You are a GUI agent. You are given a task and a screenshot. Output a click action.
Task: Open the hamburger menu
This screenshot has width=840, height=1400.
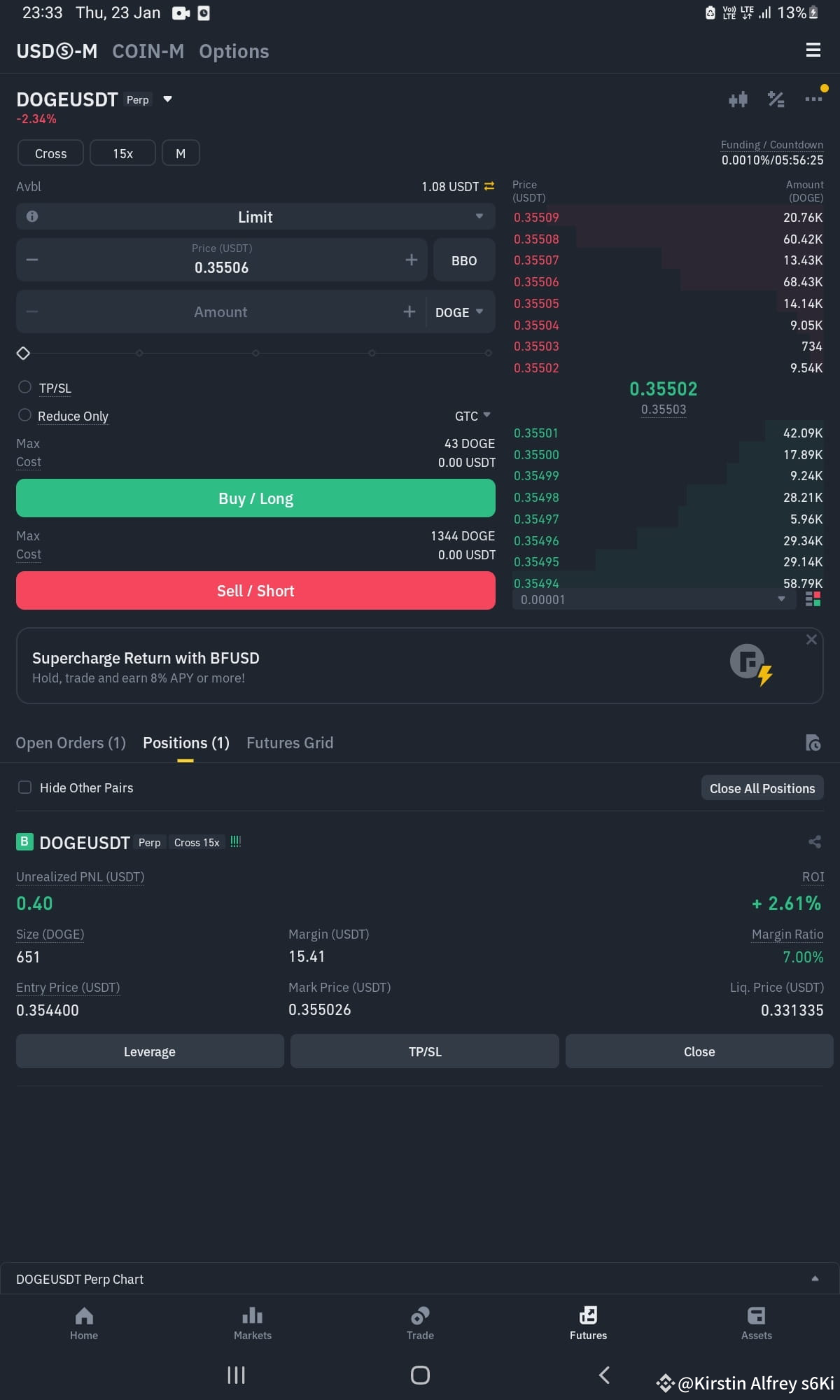point(813,50)
